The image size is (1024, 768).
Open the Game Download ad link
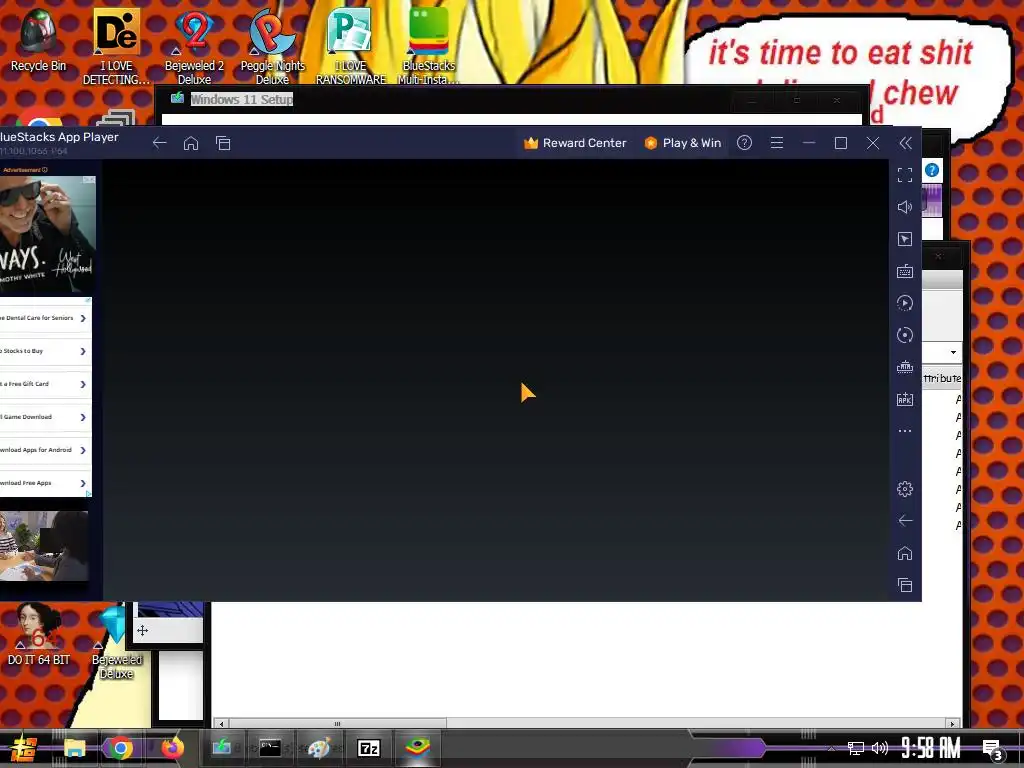(44, 417)
